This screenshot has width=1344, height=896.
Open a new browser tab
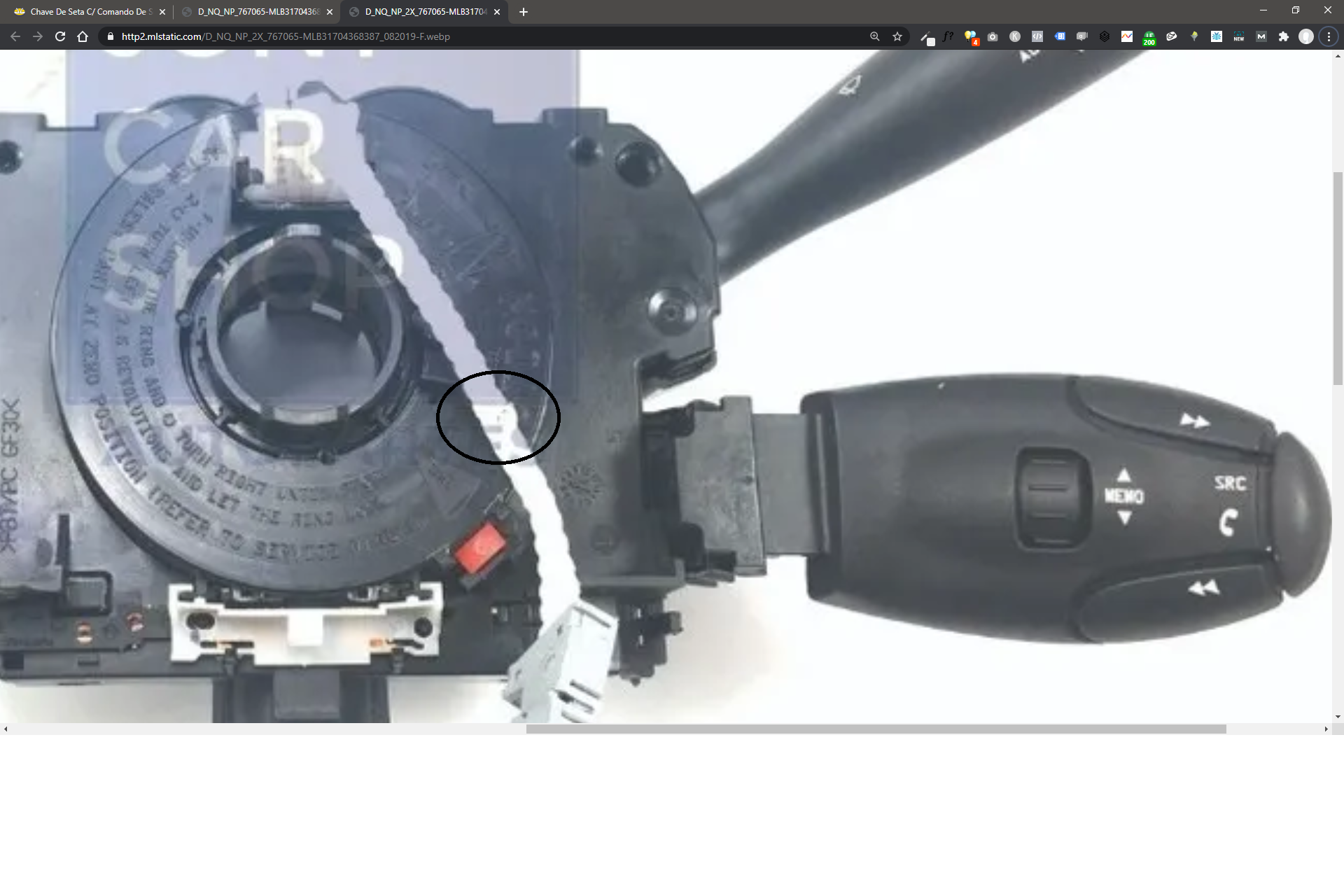coord(524,12)
